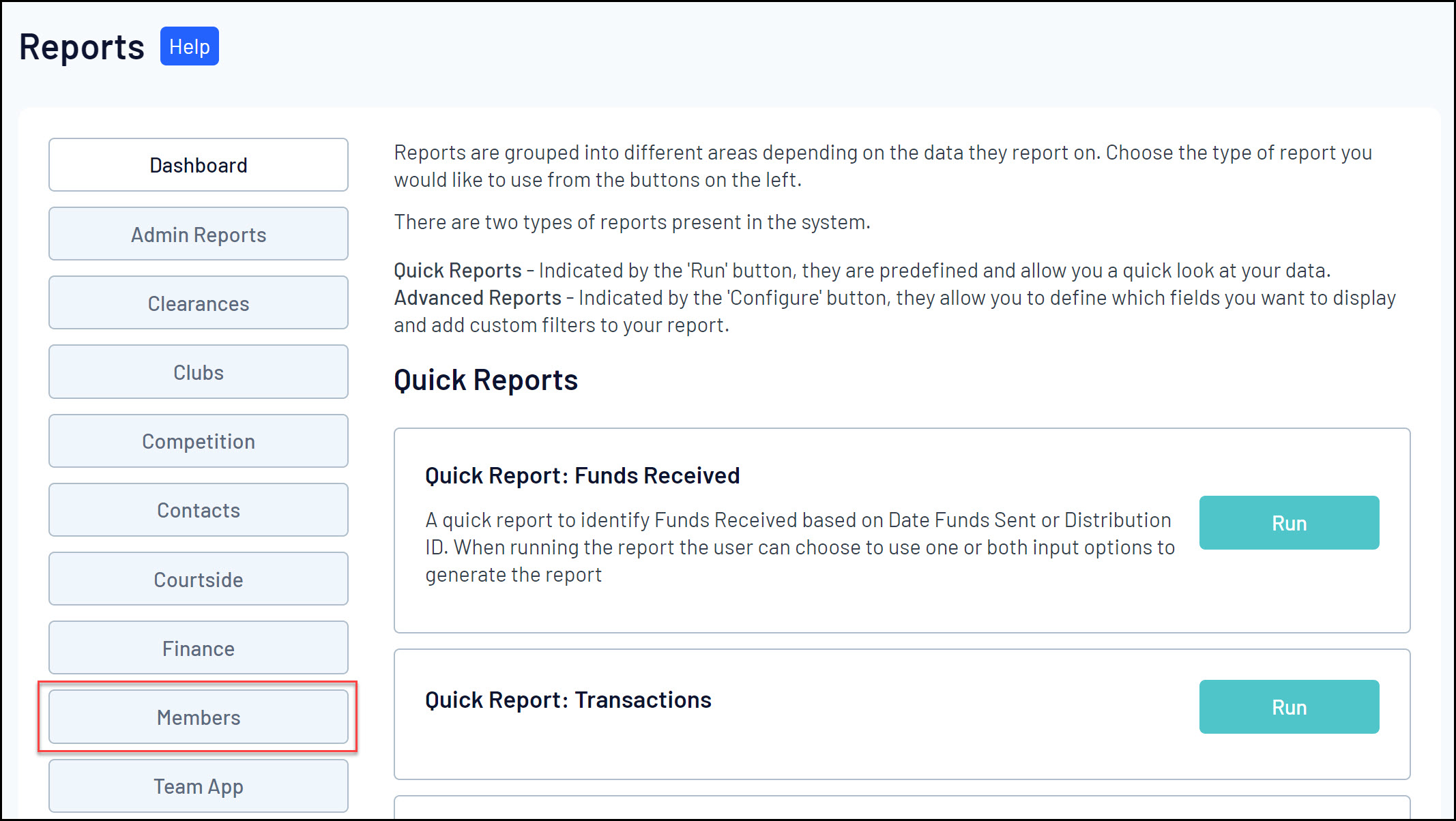Click the blue Help button
Screen dimensions: 1456x821
(x=189, y=46)
